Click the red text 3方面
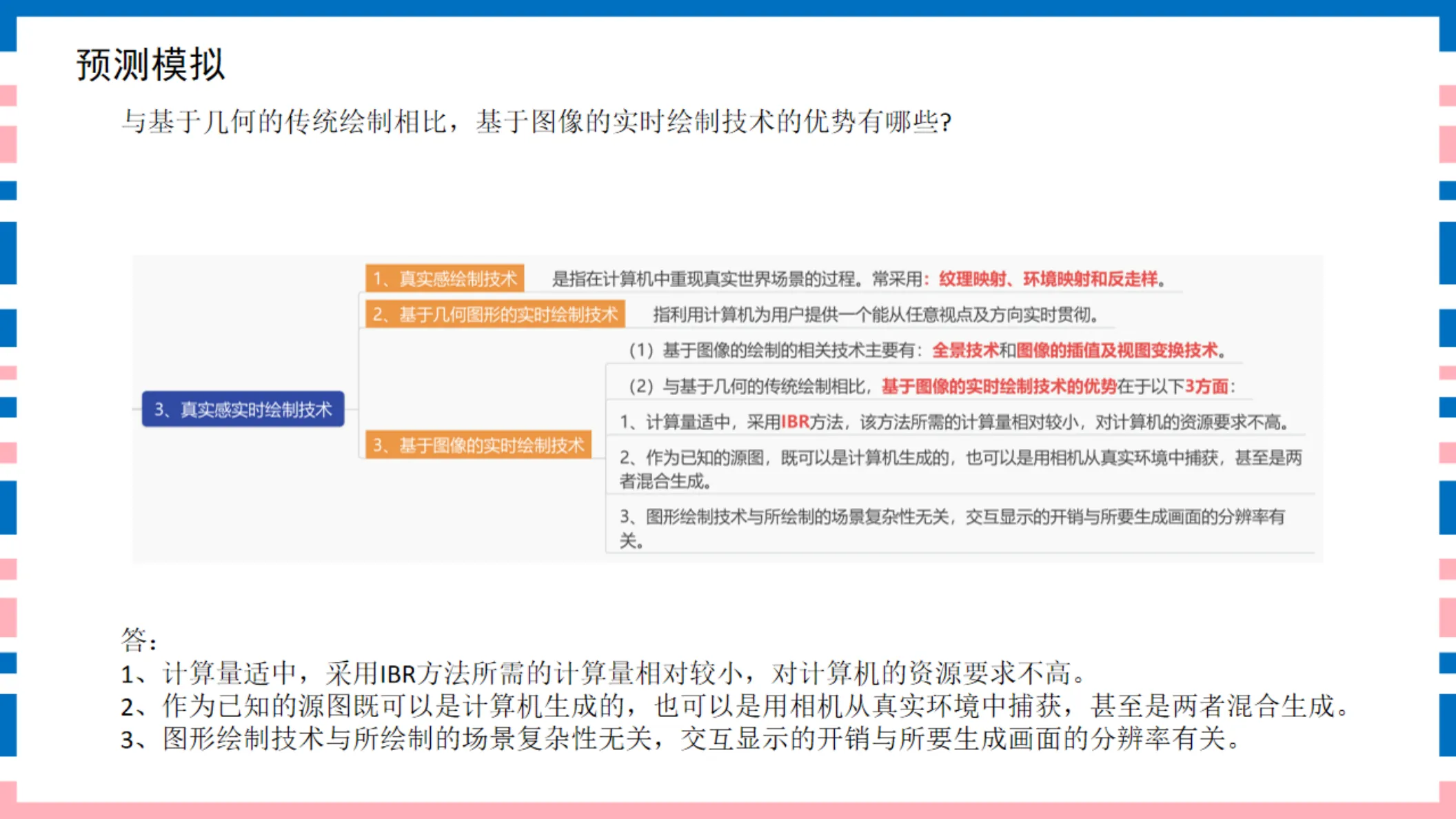The image size is (1456, 819). tap(1206, 386)
